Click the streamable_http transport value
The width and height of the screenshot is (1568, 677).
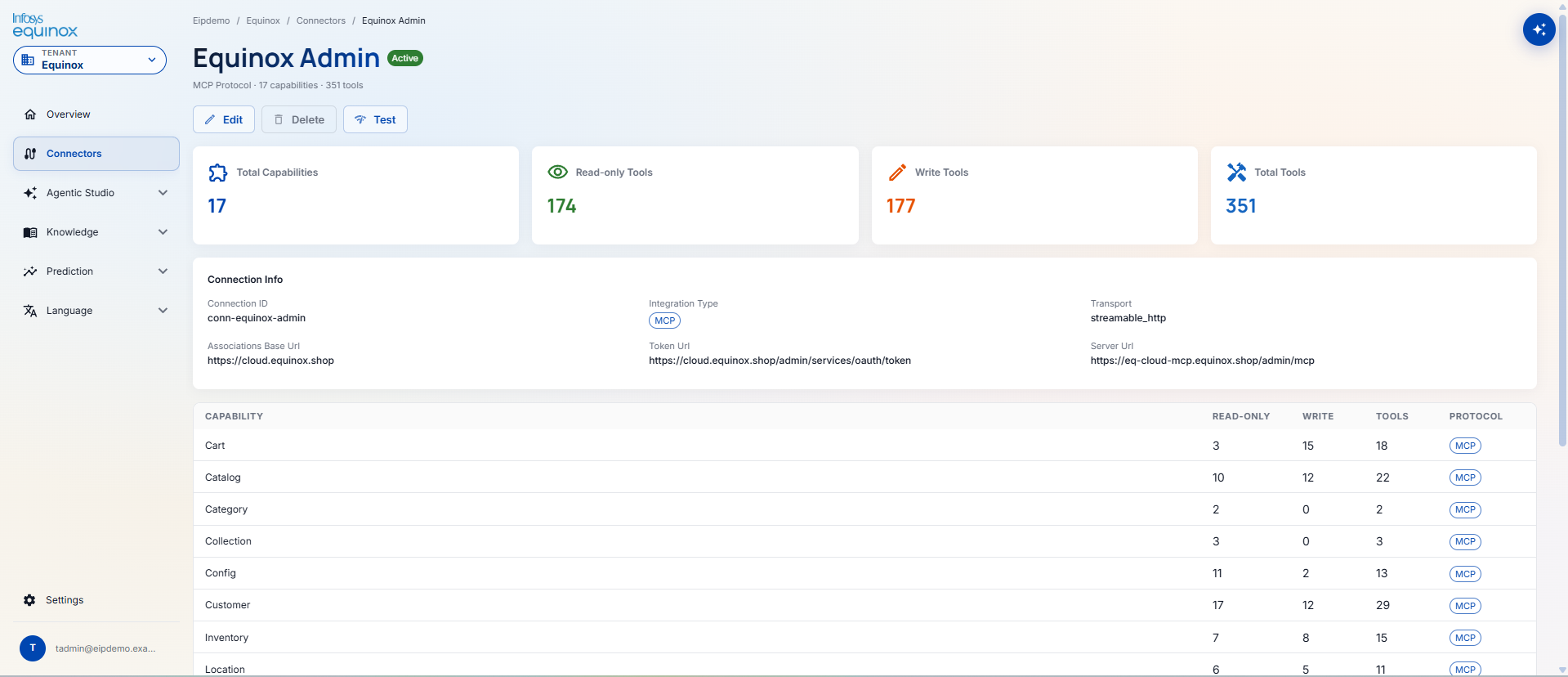pos(1128,318)
